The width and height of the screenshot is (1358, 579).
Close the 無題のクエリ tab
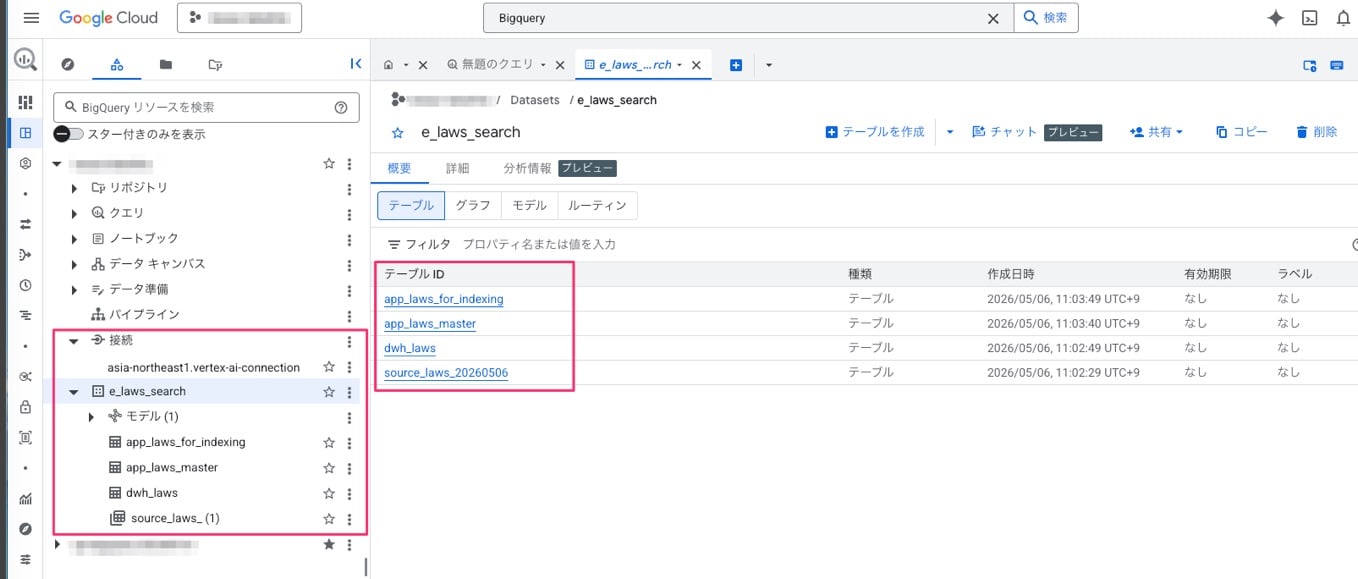[560, 65]
